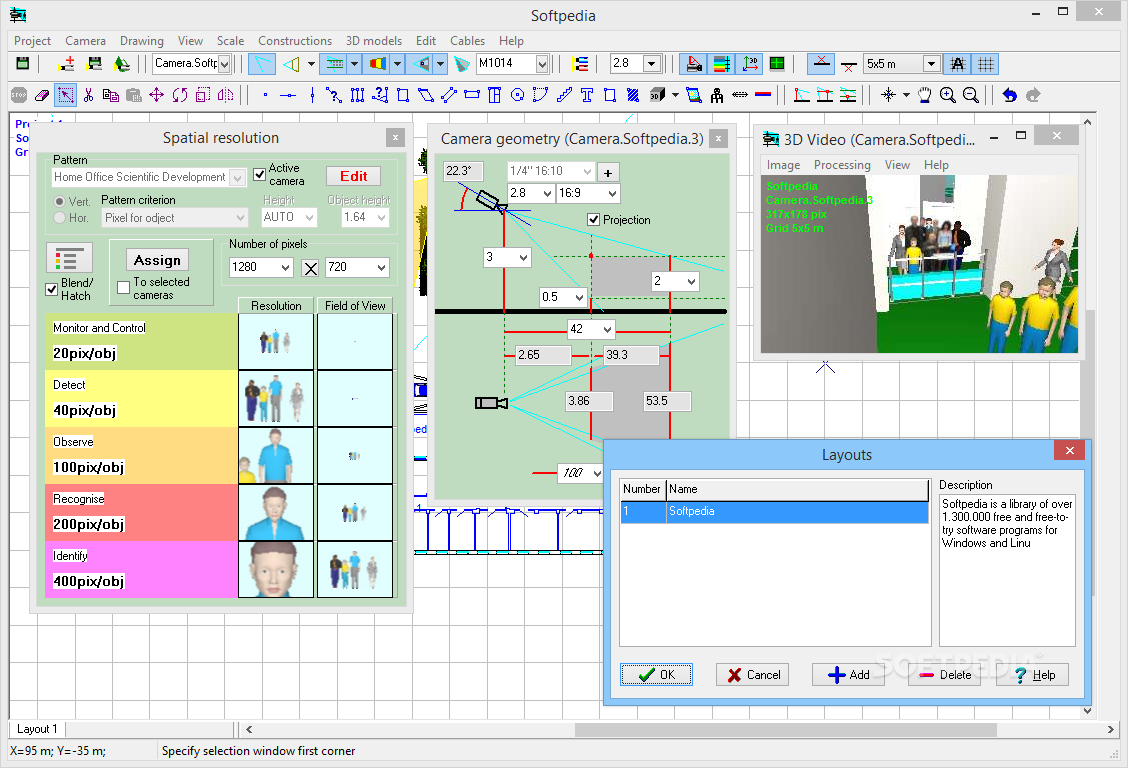Open the 1280 horizontal pixels dropdown
The height and width of the screenshot is (768, 1128).
tap(286, 267)
